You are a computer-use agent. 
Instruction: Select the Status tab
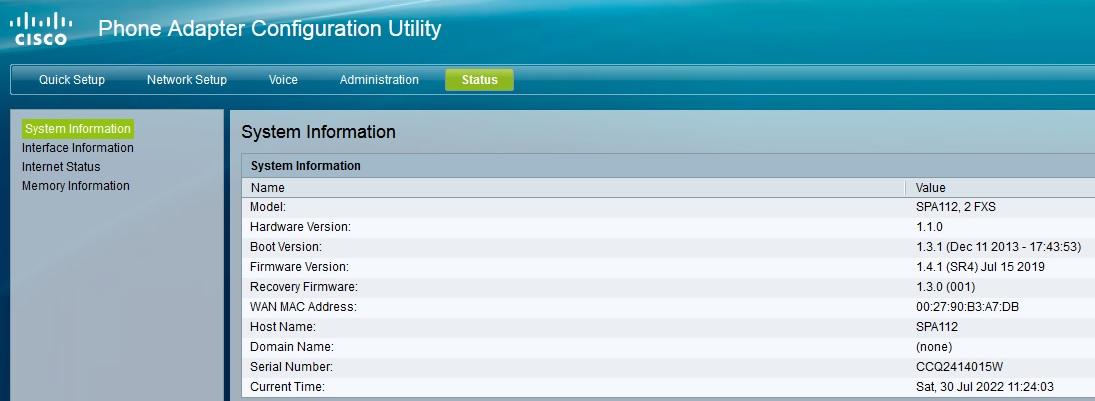pyautogui.click(x=479, y=80)
